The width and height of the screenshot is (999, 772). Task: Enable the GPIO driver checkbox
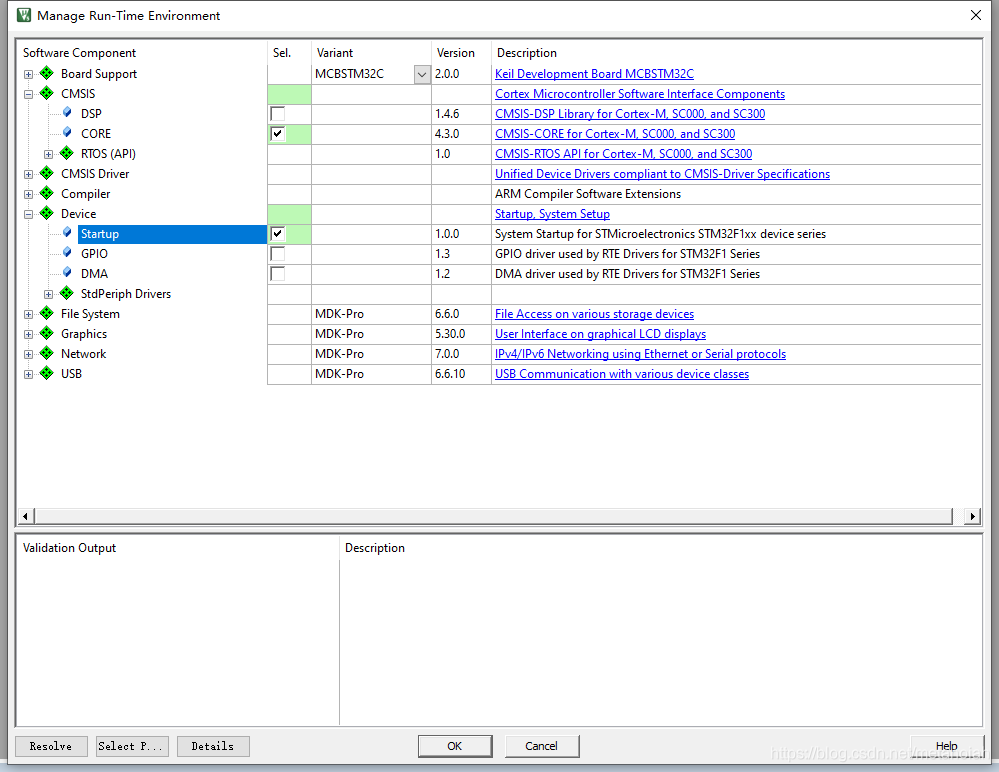pos(278,254)
